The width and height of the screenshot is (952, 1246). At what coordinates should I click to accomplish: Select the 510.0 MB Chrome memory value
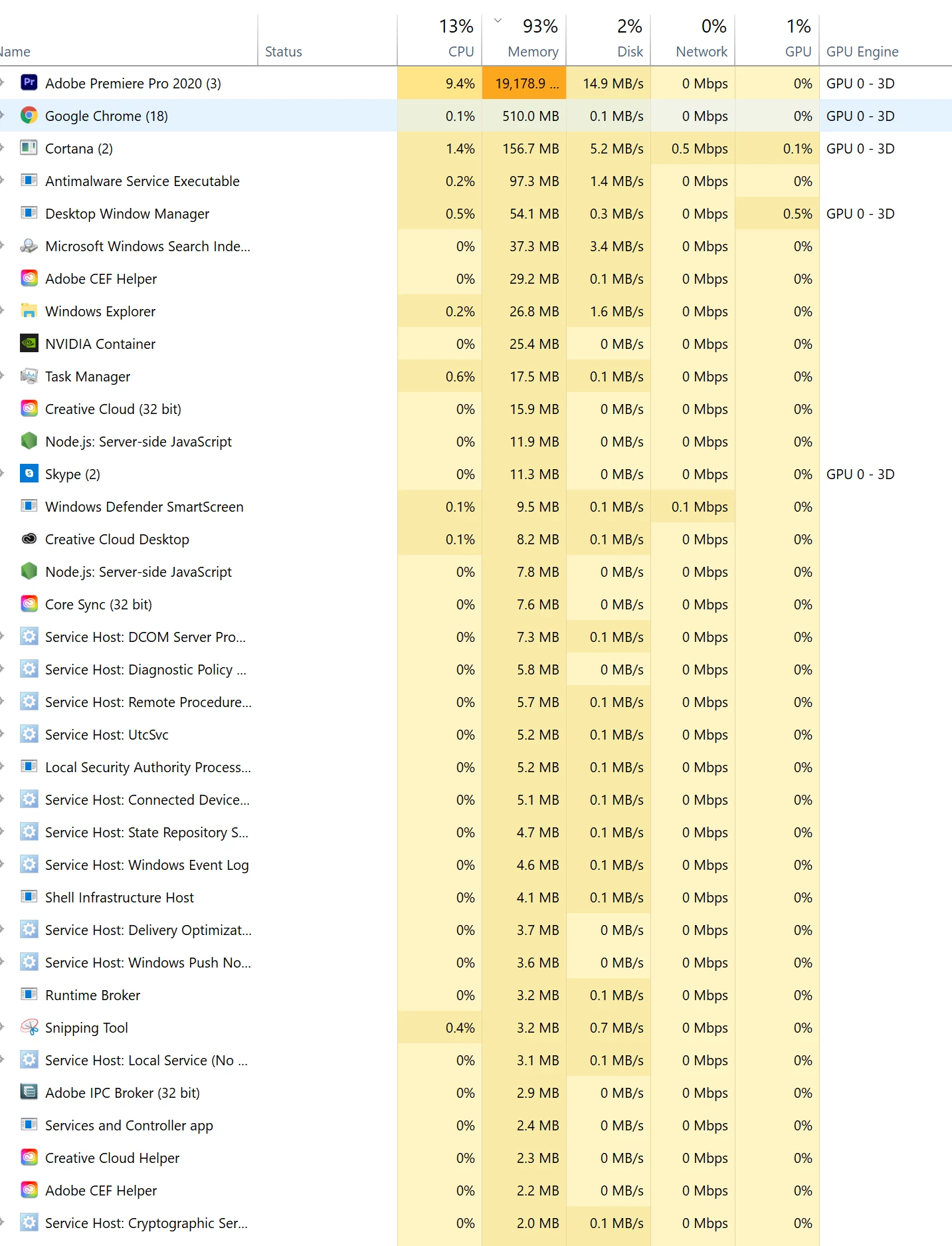click(524, 116)
